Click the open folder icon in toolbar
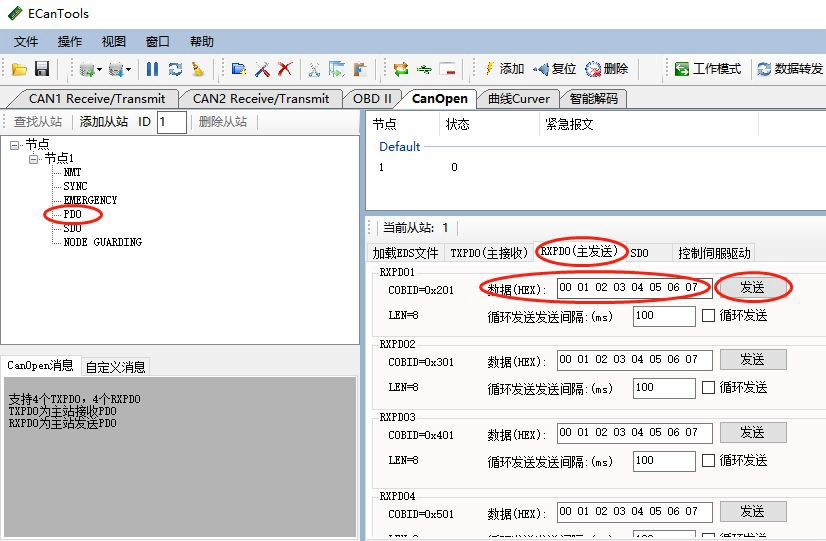 tap(19, 69)
